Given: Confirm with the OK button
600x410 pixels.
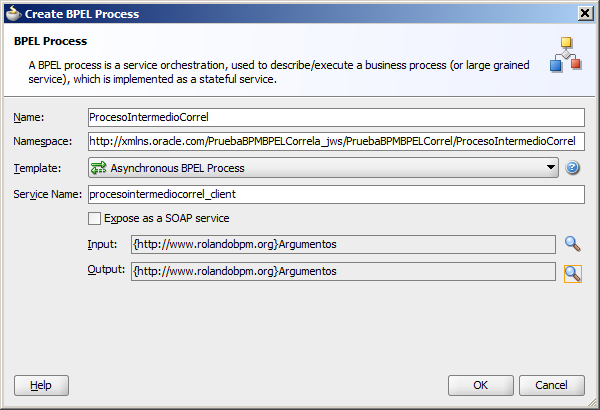Looking at the screenshot, I should click(481, 385).
